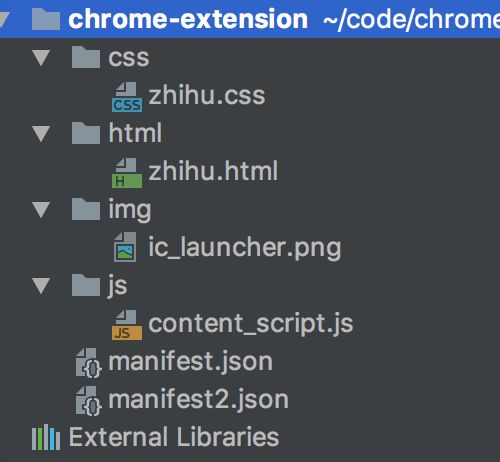Collapse the img folder arrow

click(41, 210)
